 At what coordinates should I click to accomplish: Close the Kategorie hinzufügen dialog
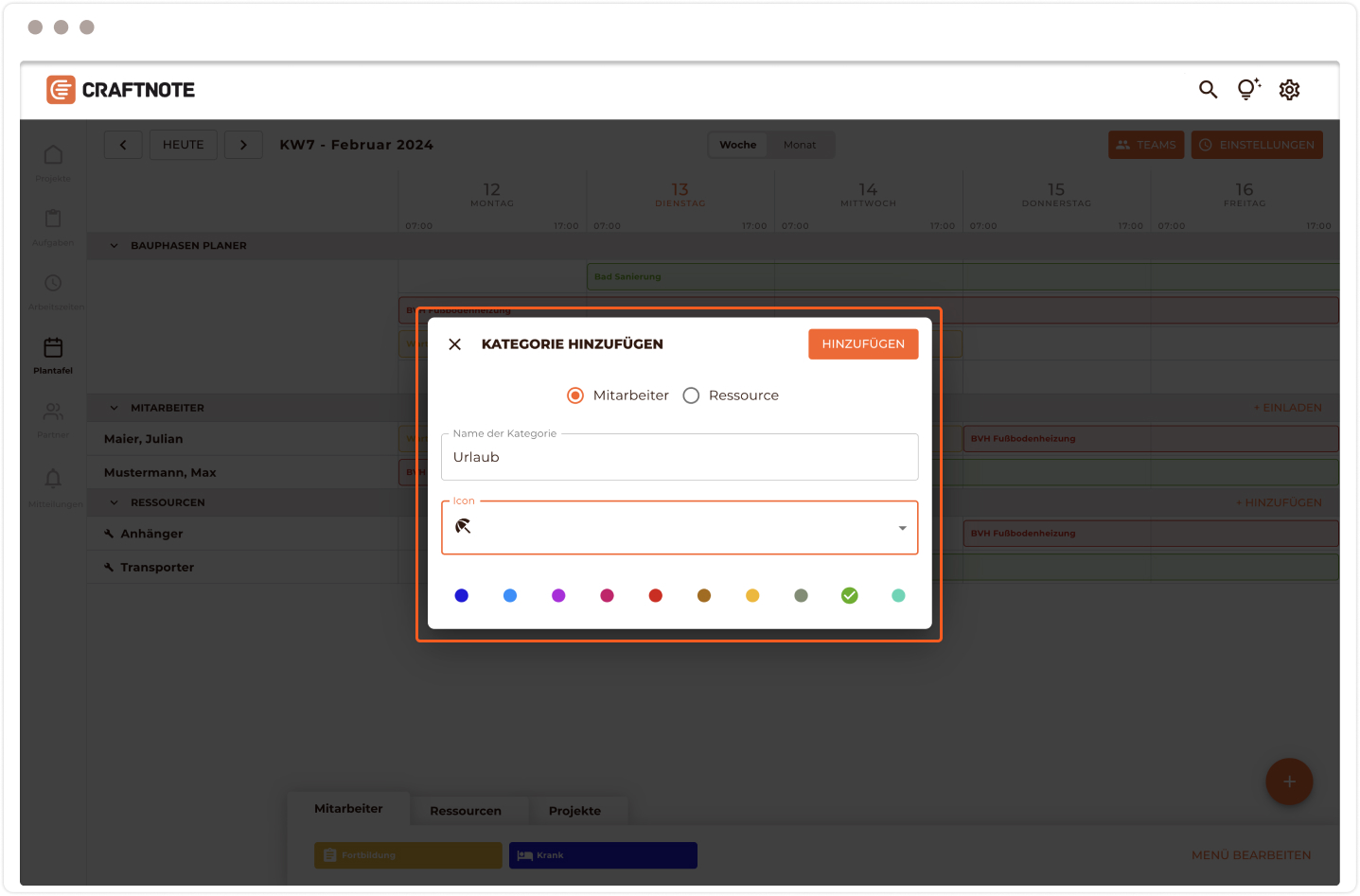(x=455, y=344)
